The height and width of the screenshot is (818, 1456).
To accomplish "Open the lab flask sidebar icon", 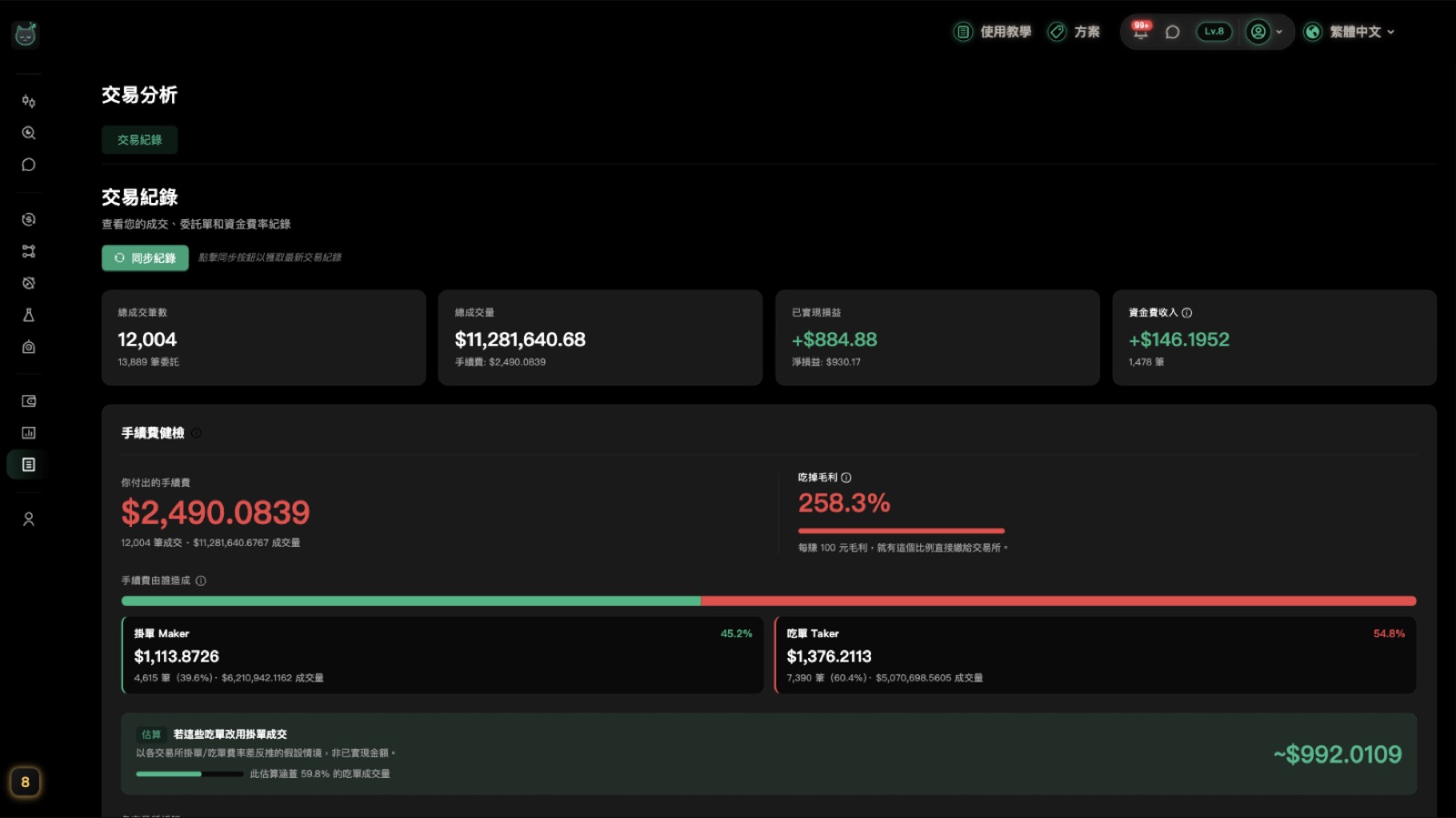I will [x=28, y=315].
